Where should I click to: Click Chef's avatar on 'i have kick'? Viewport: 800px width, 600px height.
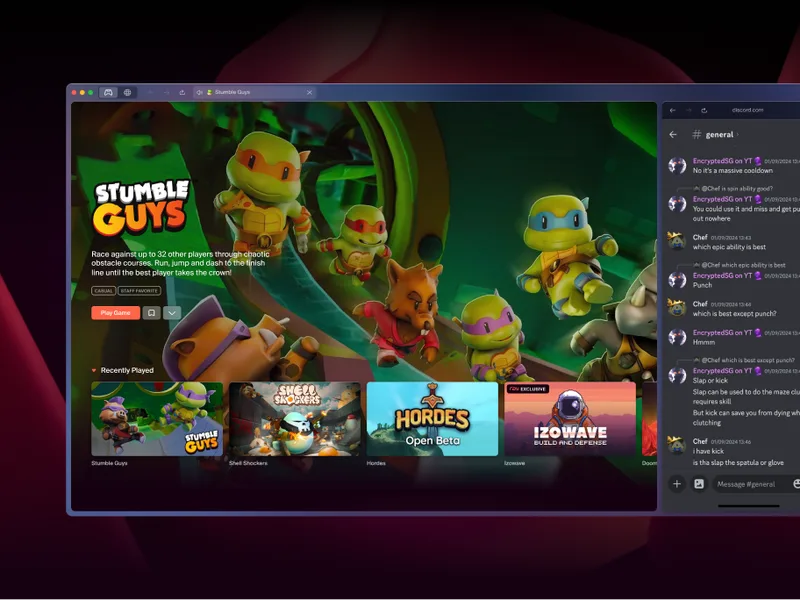(677, 445)
